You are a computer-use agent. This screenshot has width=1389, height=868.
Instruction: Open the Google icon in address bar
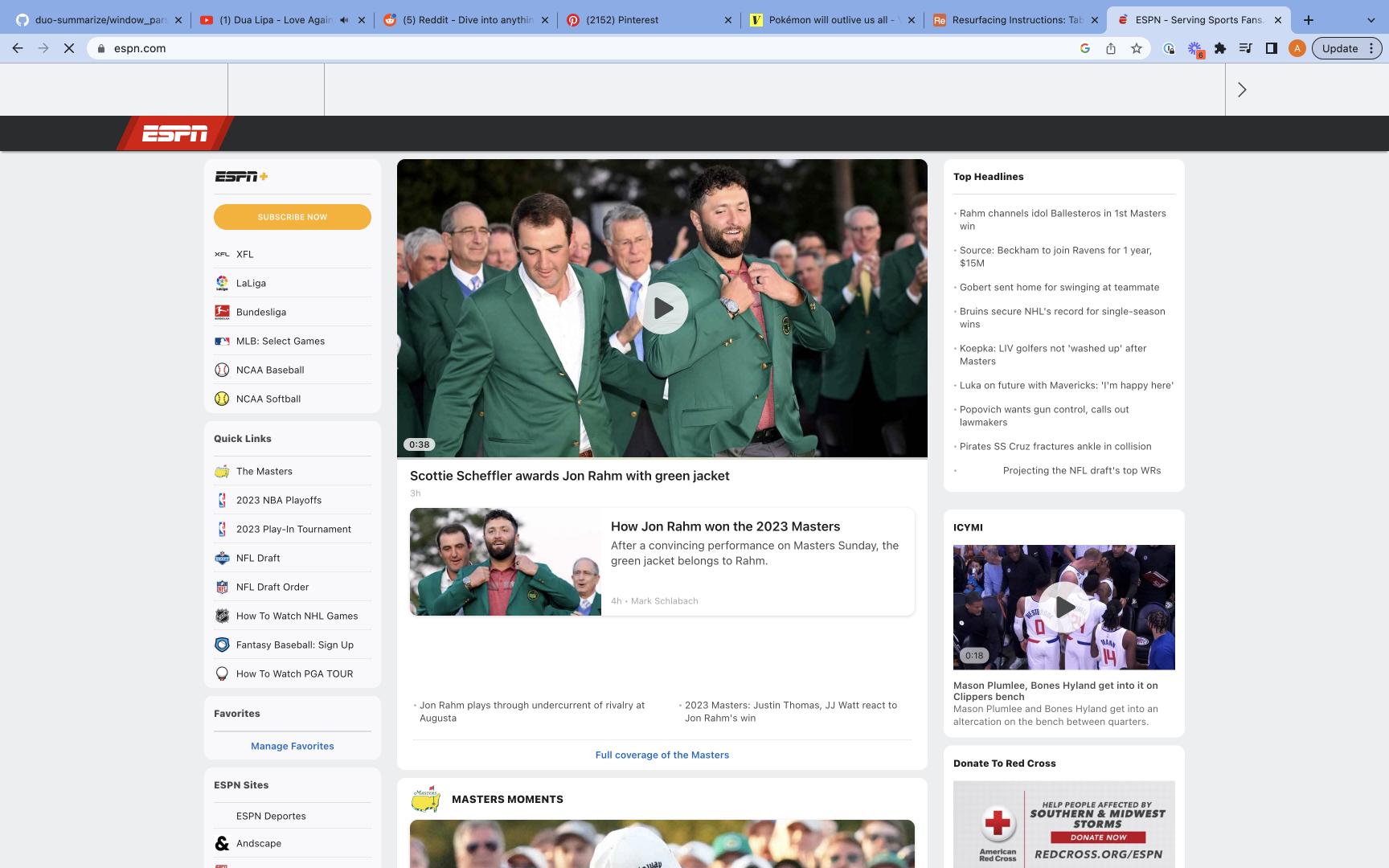[1084, 48]
